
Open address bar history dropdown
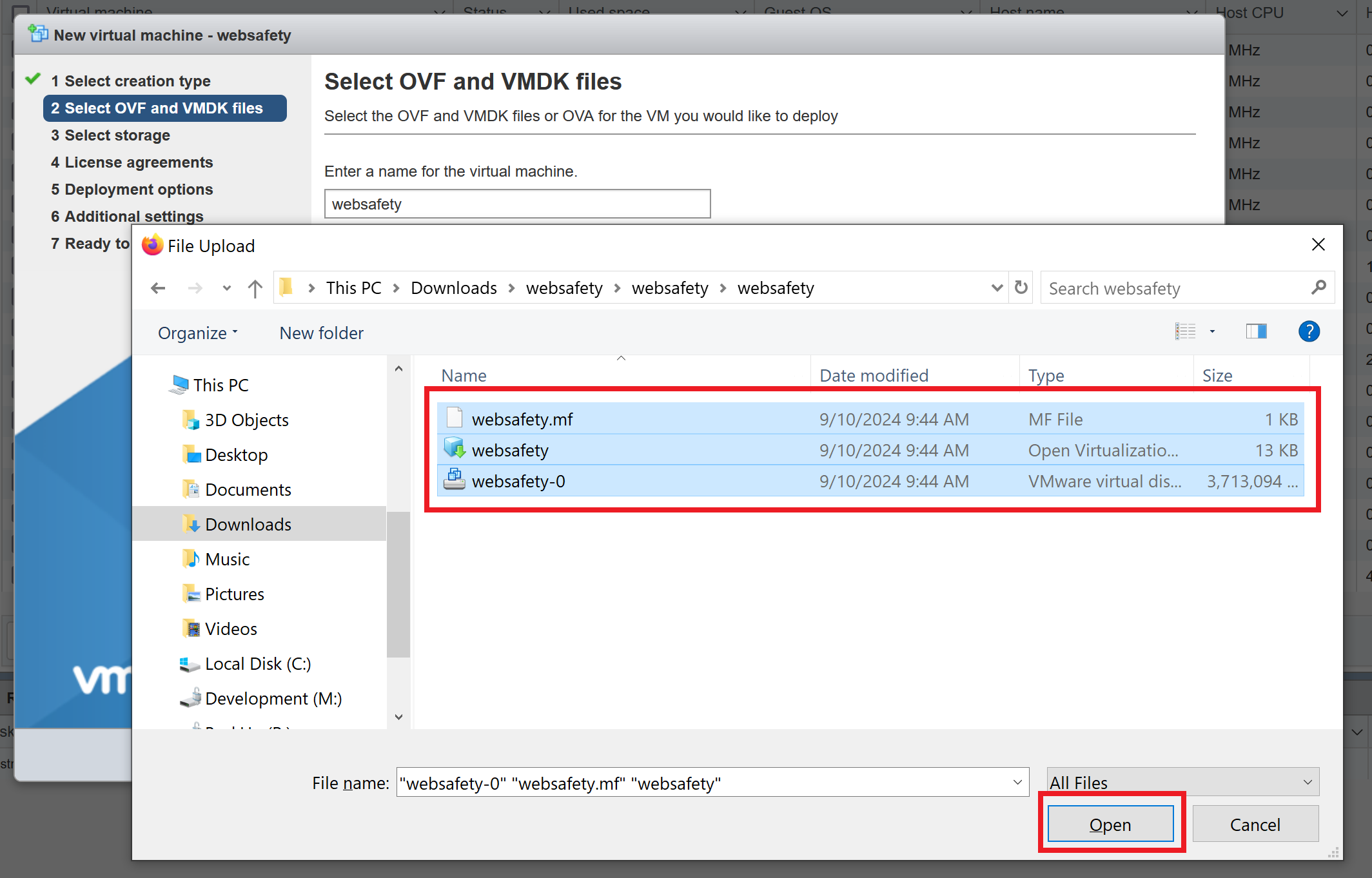click(997, 288)
